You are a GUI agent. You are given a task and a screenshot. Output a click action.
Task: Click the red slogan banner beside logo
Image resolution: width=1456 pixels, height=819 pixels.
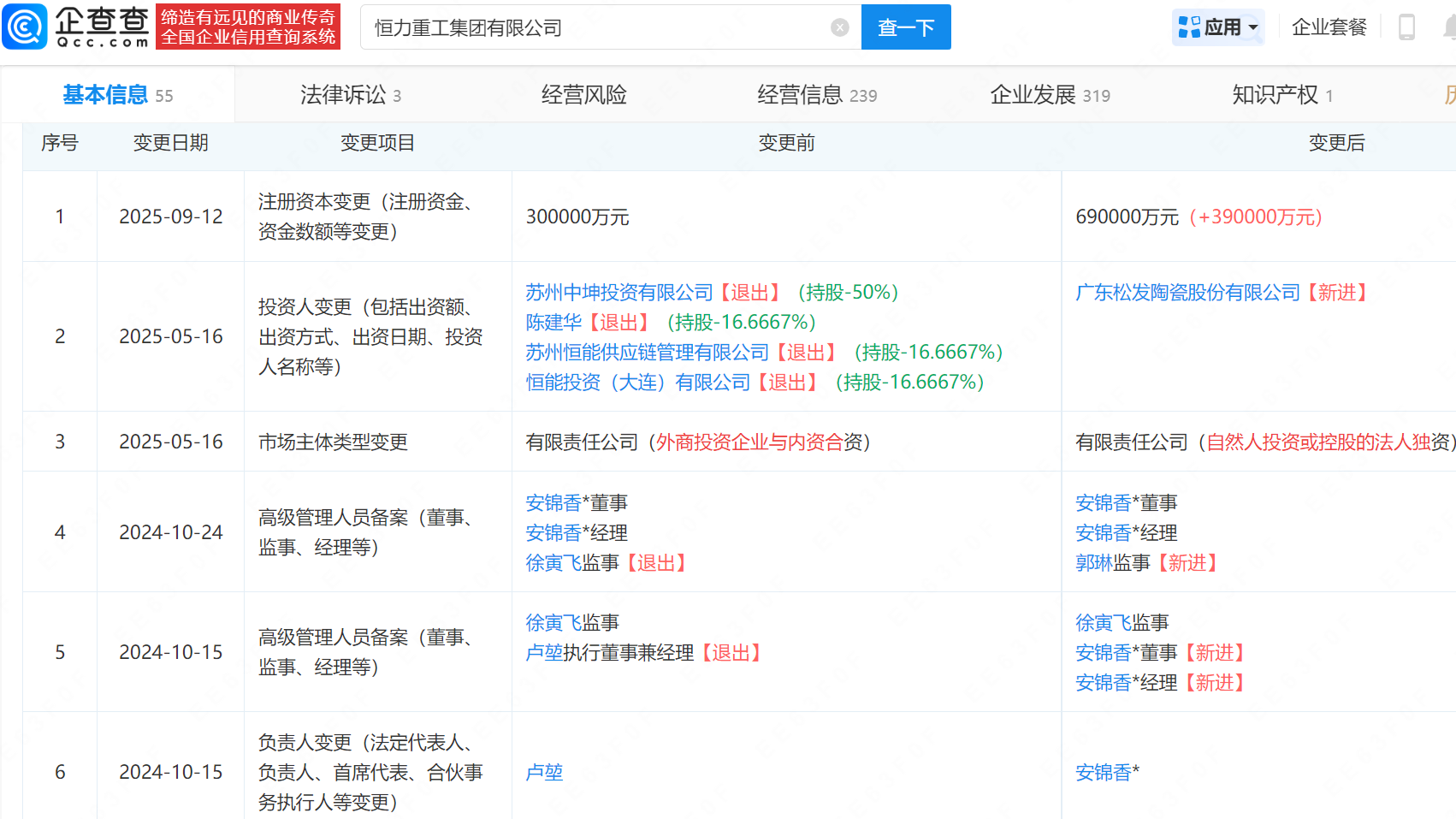tap(248, 27)
